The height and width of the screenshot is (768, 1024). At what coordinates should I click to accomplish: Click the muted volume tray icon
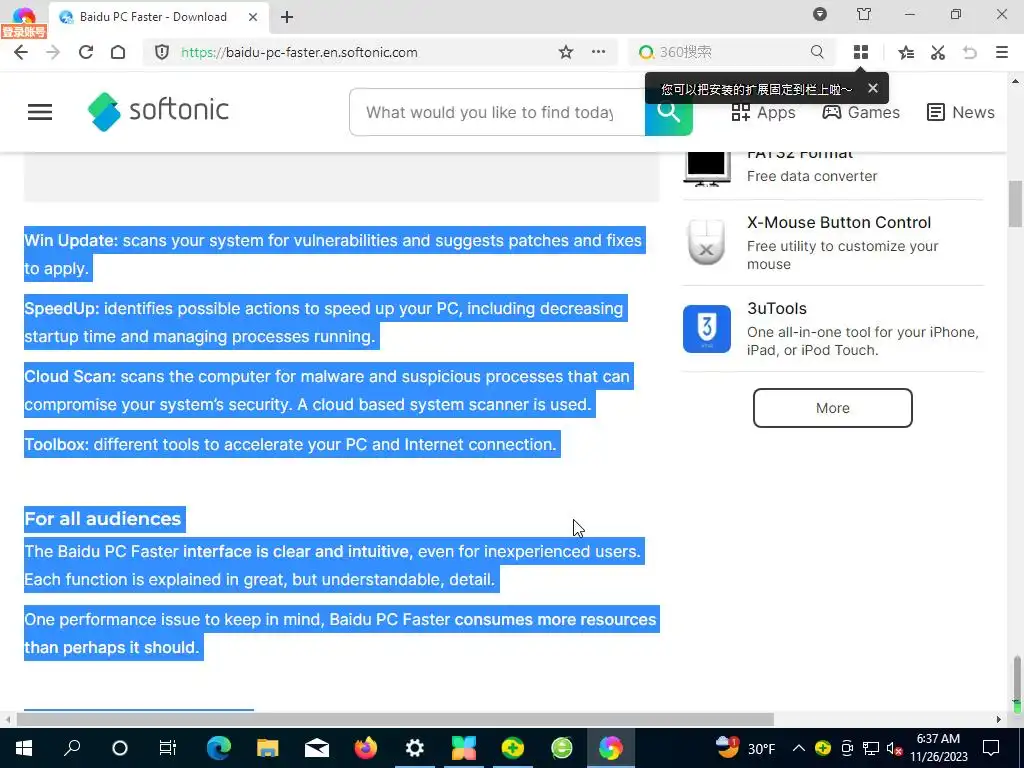(x=895, y=748)
